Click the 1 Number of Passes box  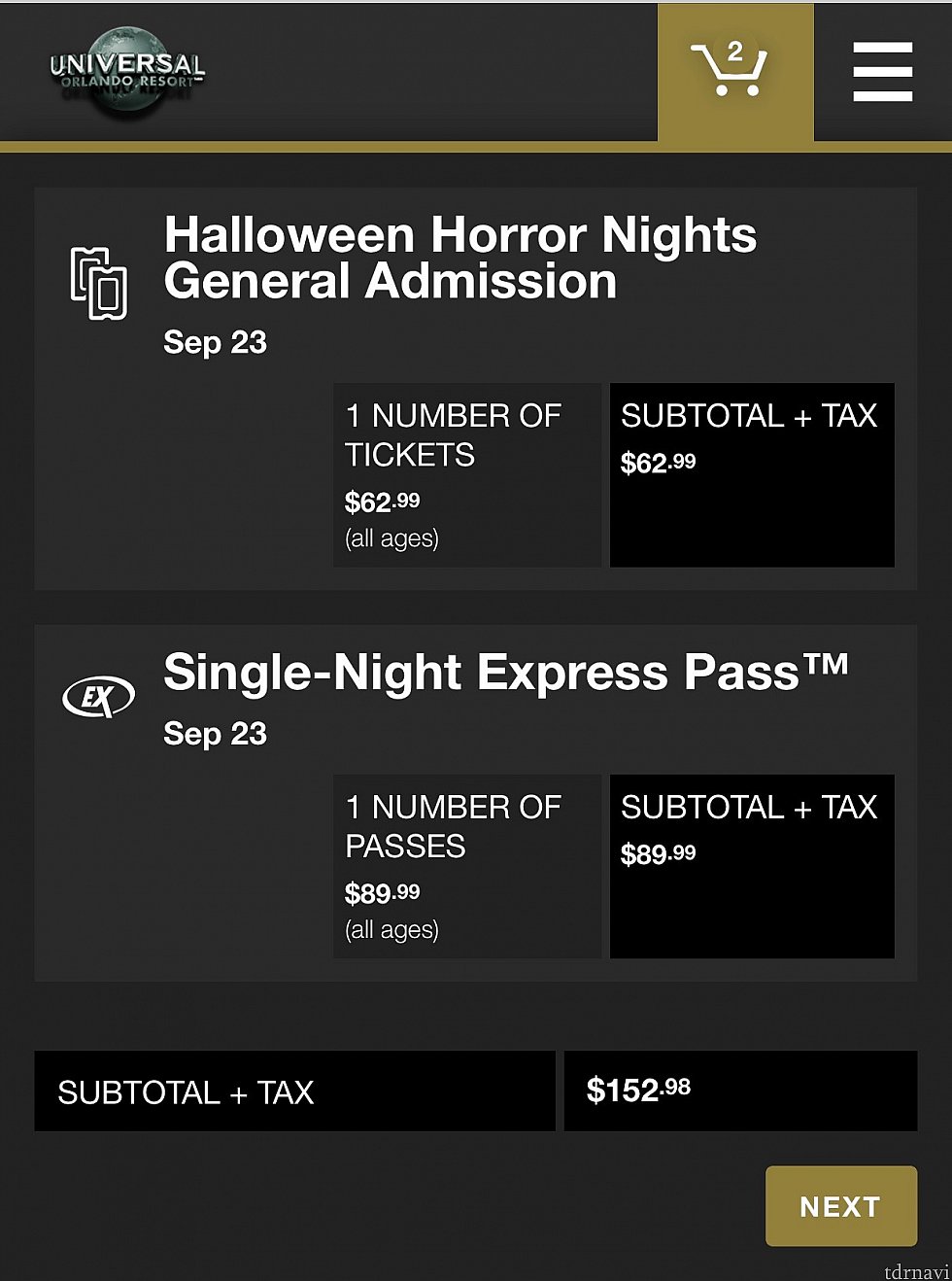(467, 867)
